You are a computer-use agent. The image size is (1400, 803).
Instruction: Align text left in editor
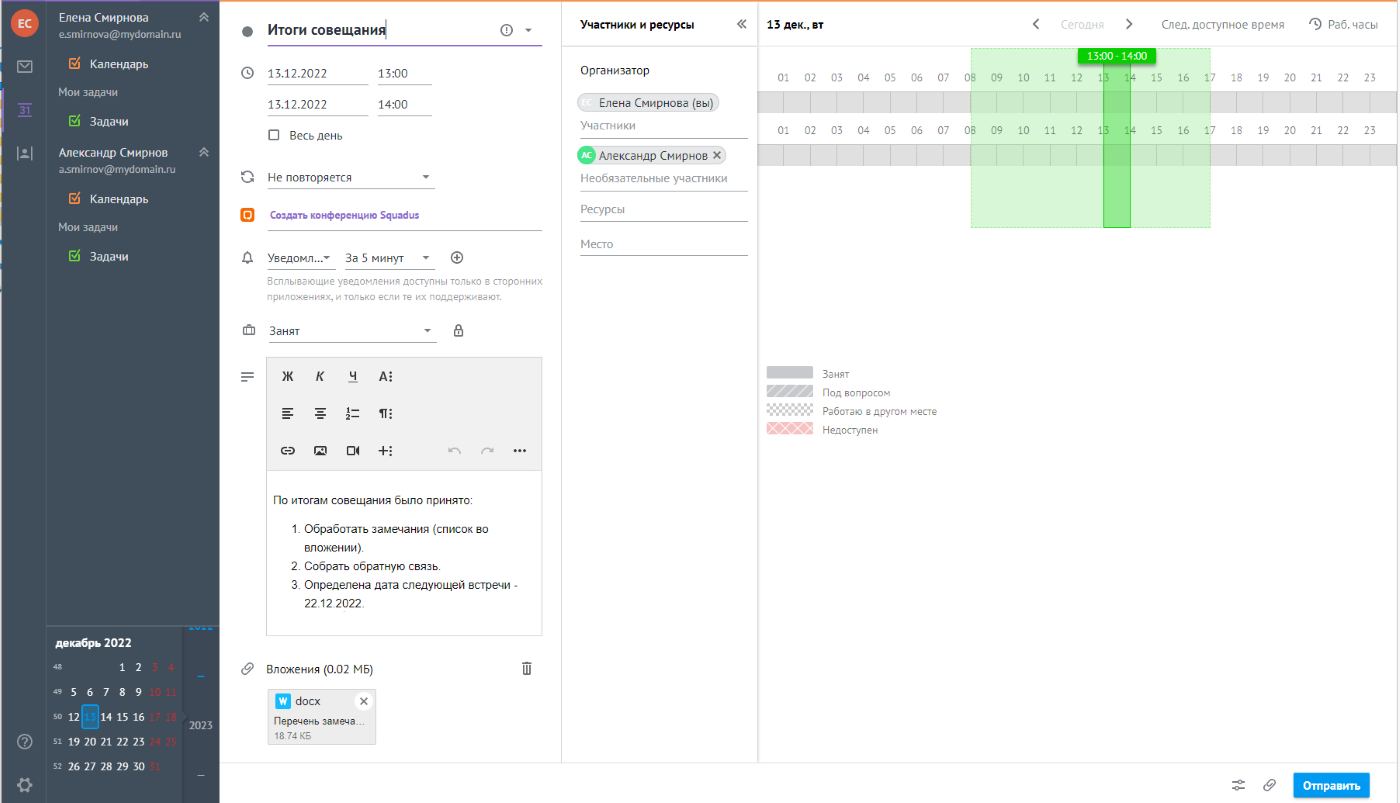tap(288, 413)
